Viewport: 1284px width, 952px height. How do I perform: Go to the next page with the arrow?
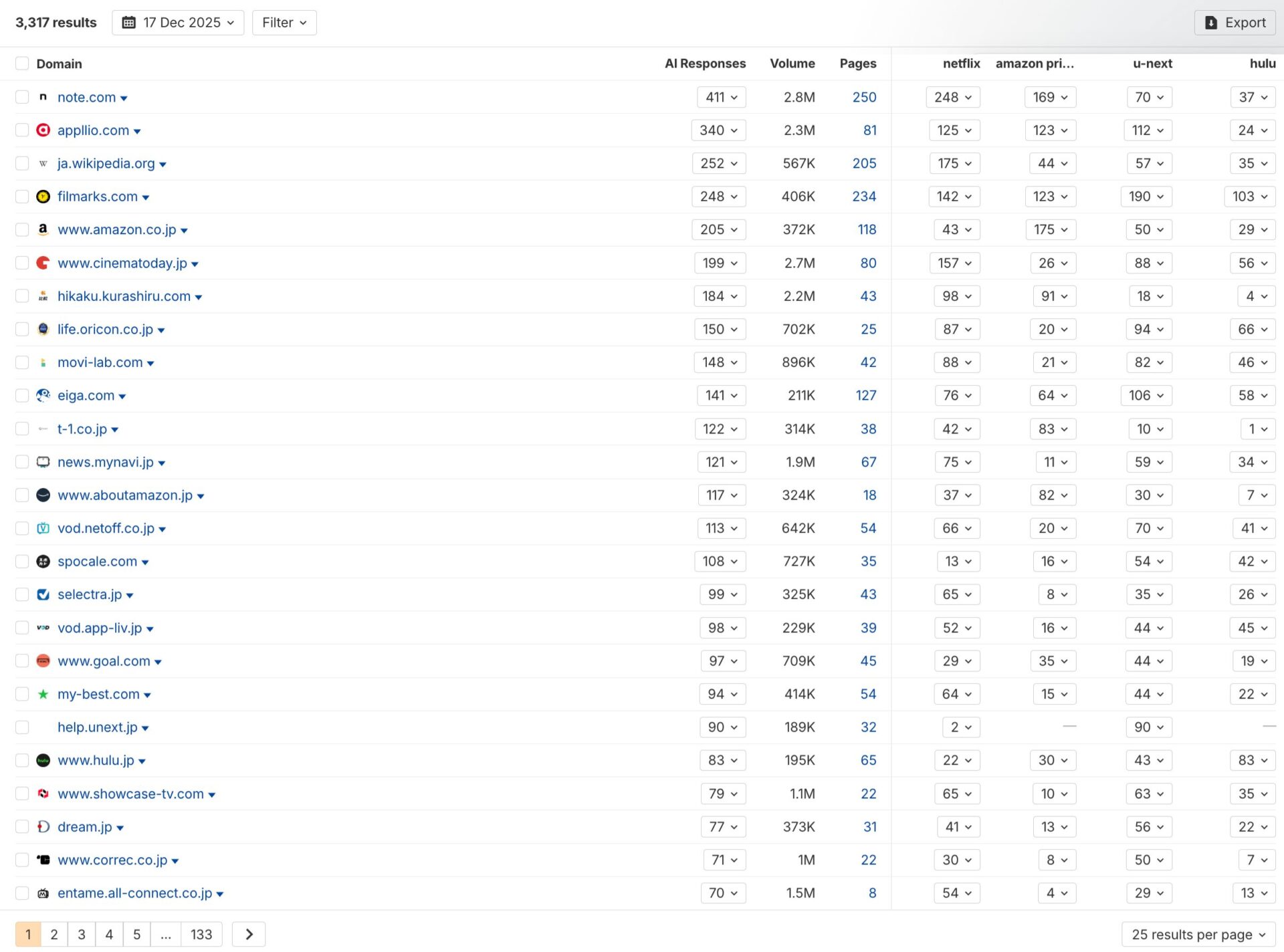tap(248, 934)
